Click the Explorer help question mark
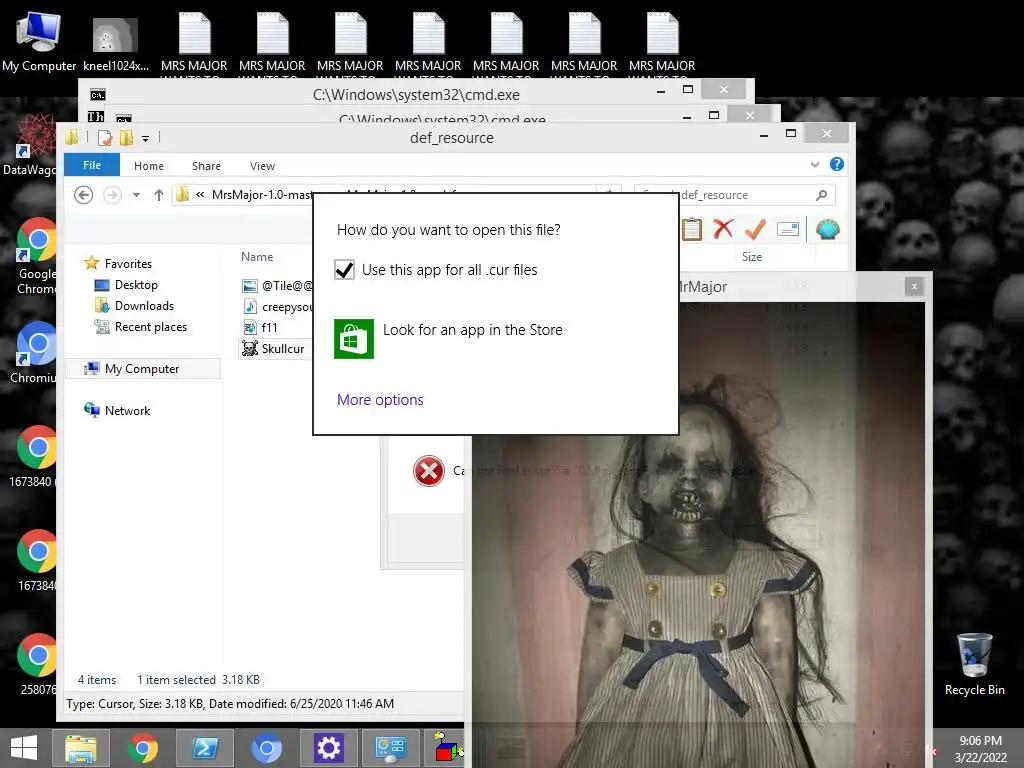The width and height of the screenshot is (1024, 768). pos(837,165)
